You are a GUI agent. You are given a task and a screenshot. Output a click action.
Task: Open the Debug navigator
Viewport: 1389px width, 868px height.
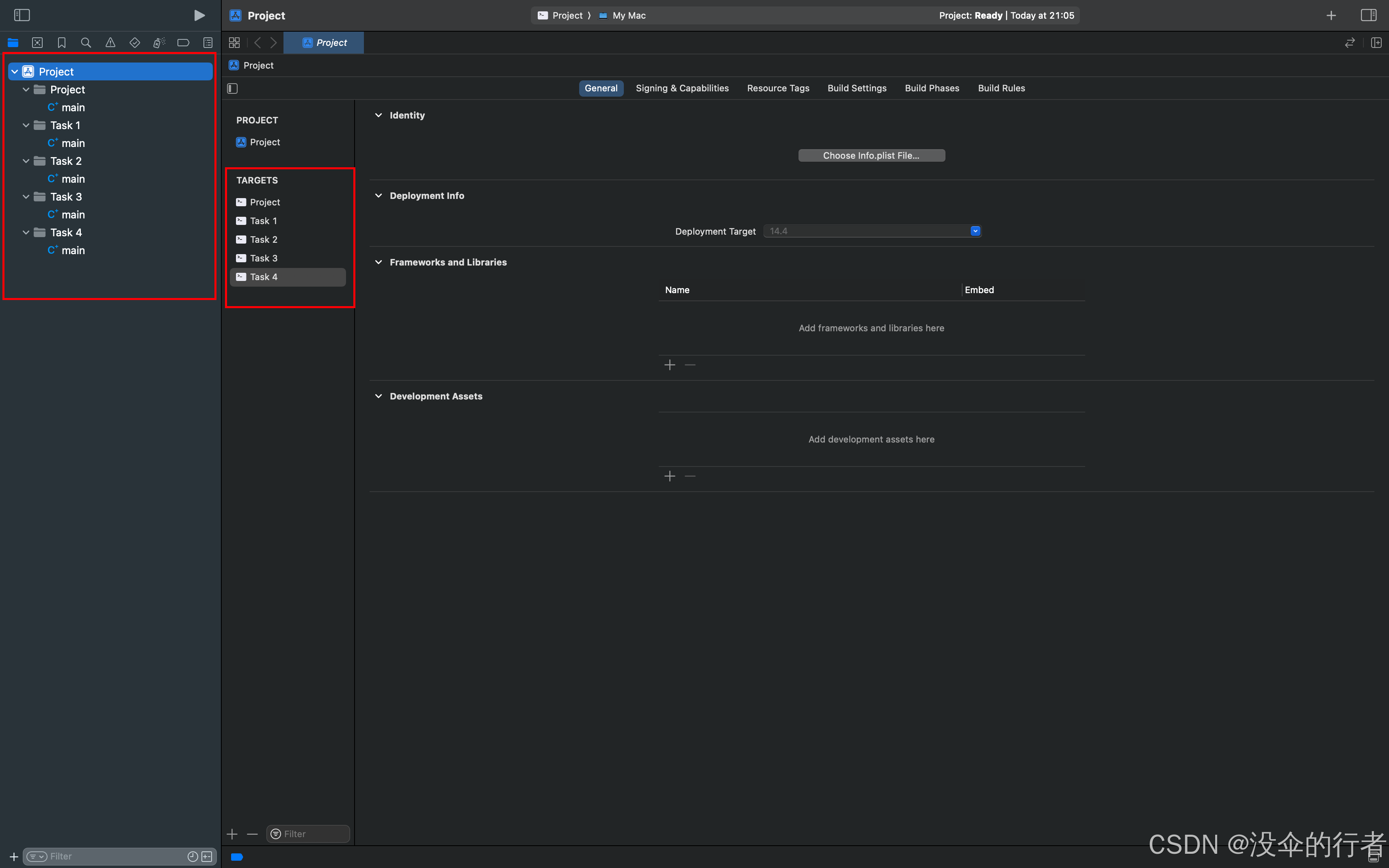pyautogui.click(x=159, y=43)
